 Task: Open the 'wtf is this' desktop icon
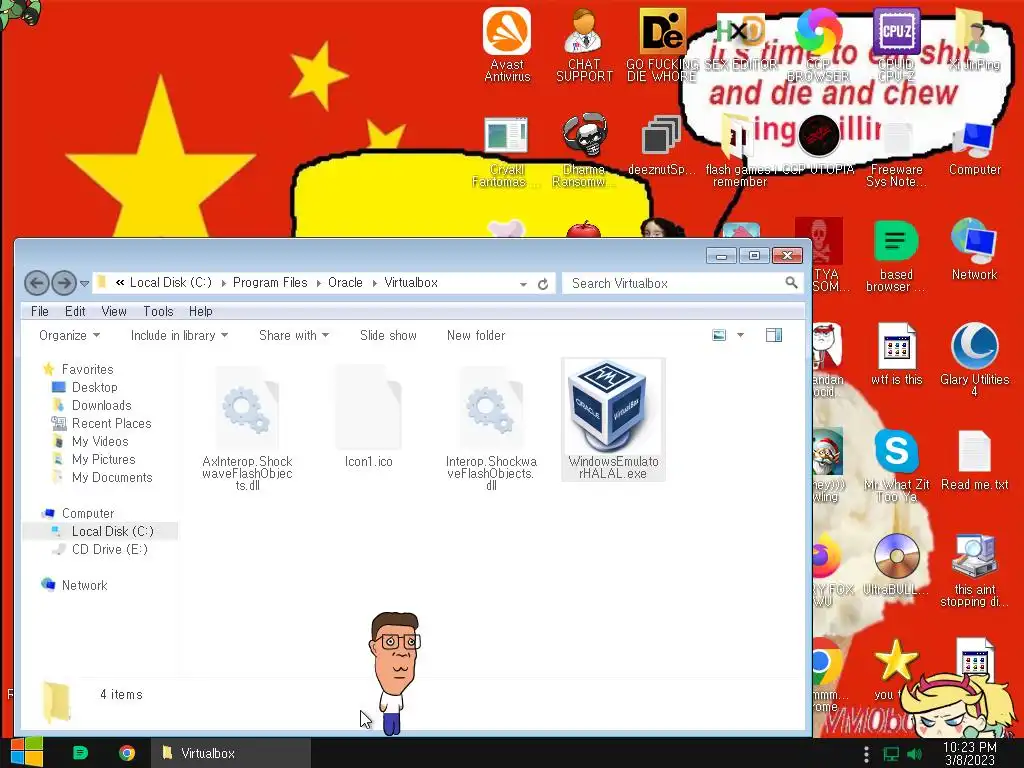click(x=896, y=354)
